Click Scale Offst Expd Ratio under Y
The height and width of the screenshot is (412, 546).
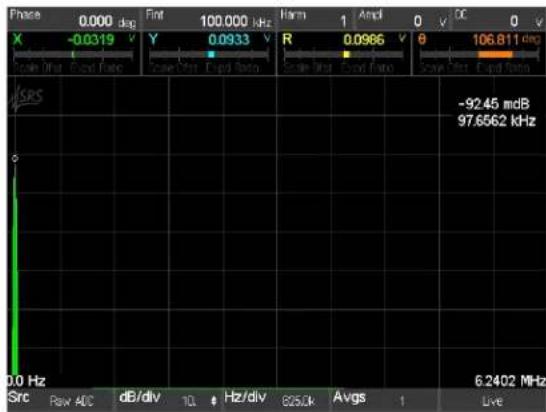(x=204, y=68)
